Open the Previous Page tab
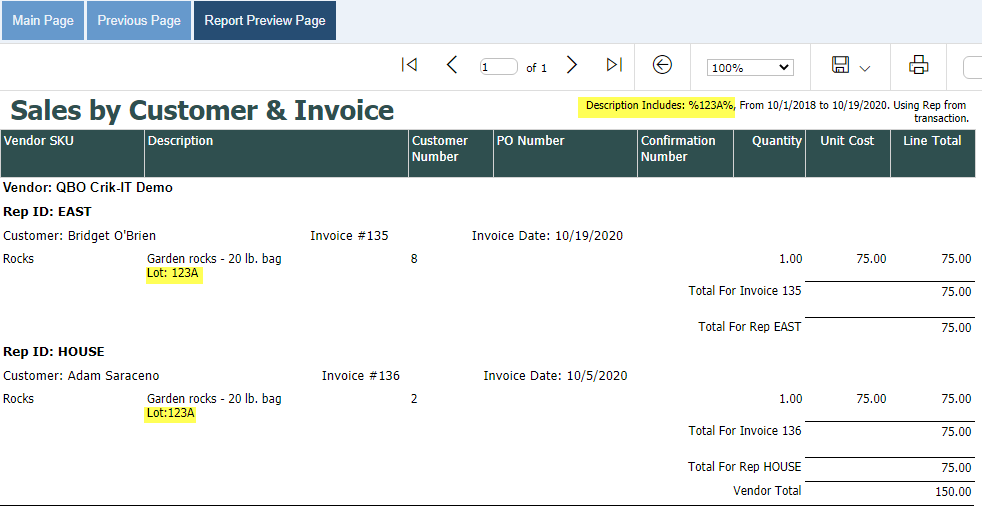 point(139,21)
